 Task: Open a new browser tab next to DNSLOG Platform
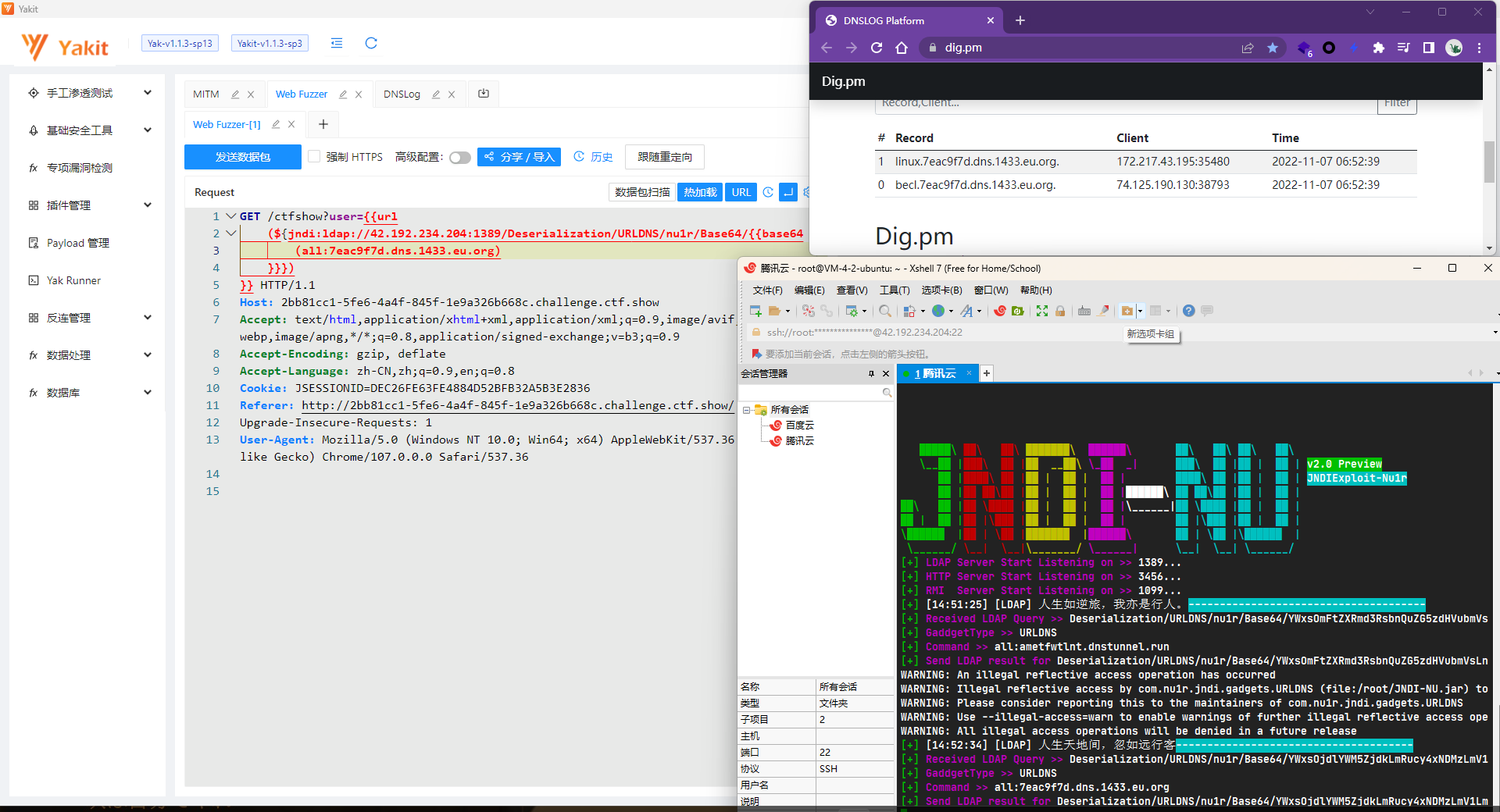tap(1020, 20)
